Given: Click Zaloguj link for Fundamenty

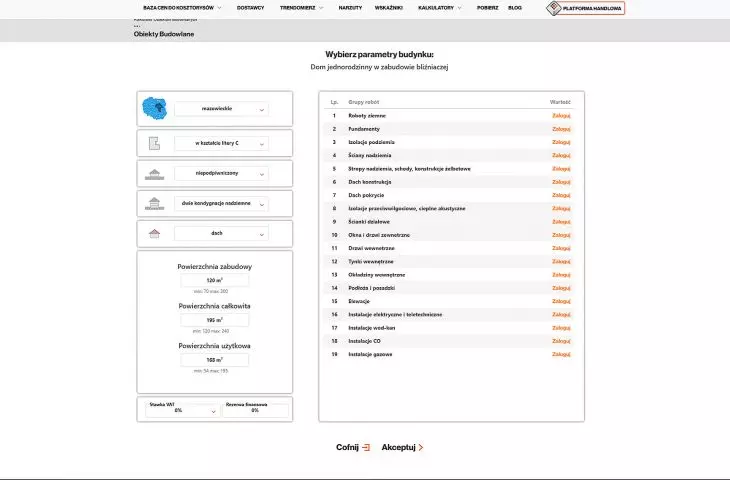Looking at the screenshot, I should 561,129.
